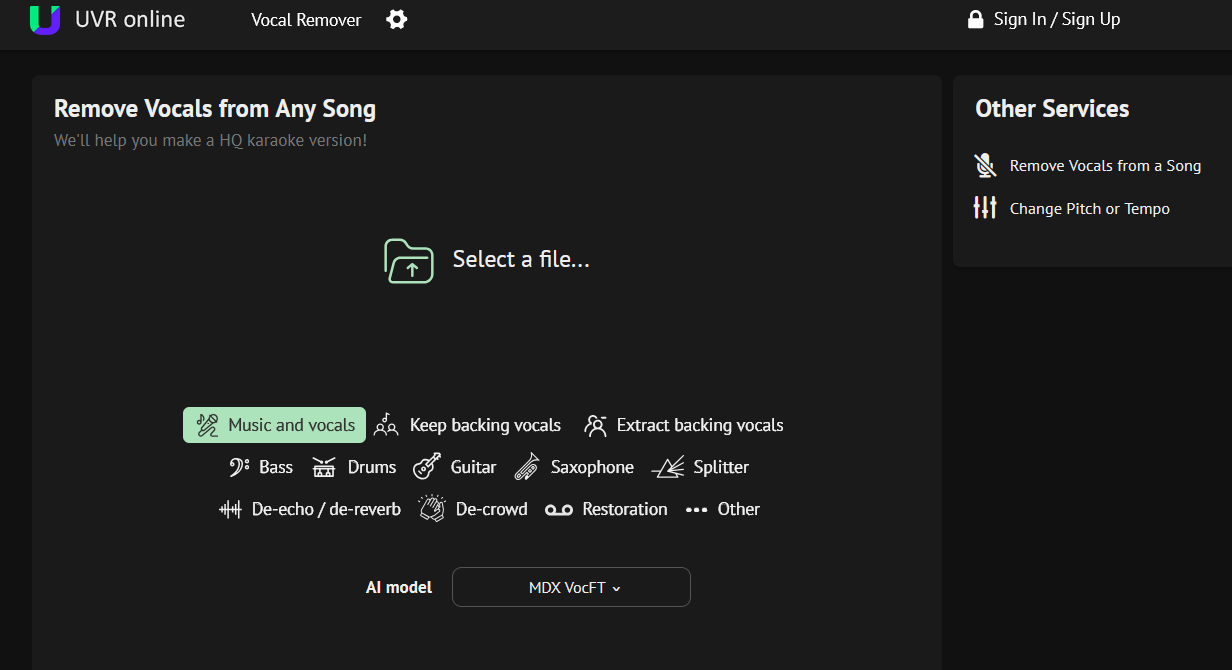Image resolution: width=1232 pixels, height=670 pixels.
Task: Open the Vocal Remover menu item
Action: (x=306, y=20)
